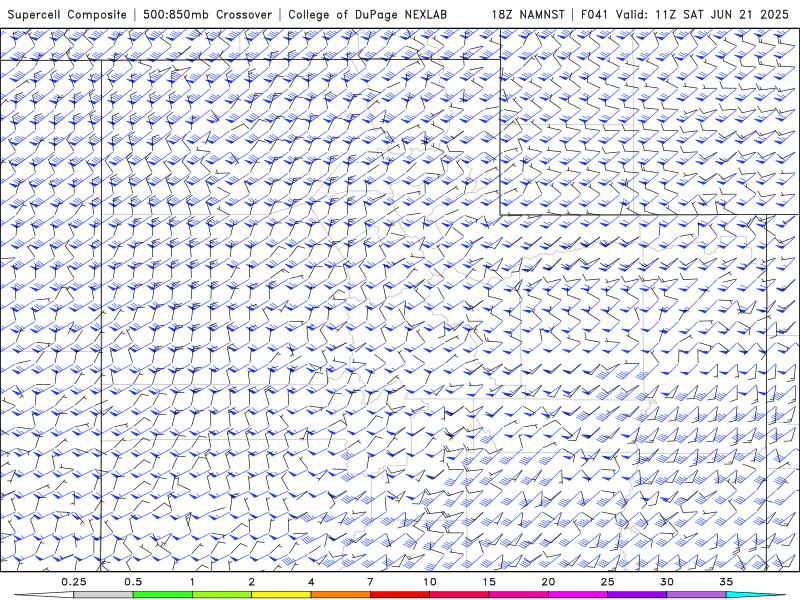Click the yellow-green segment between 1 and 2
The image size is (800, 600).
tap(222, 595)
